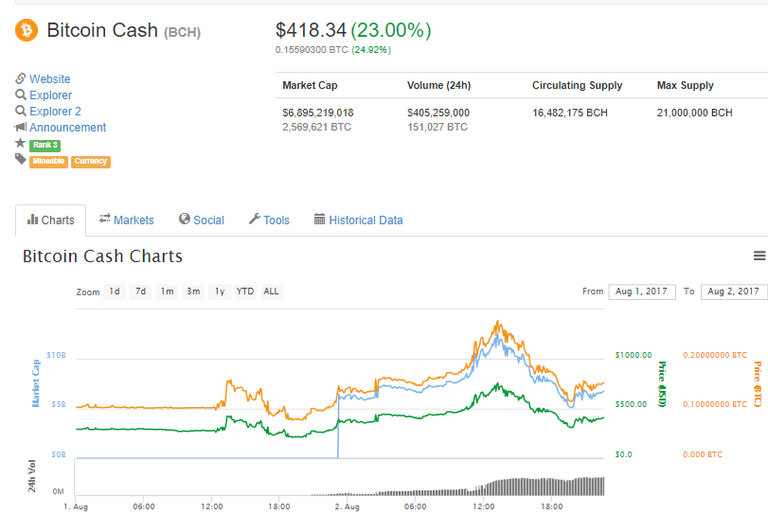Open the Website link
The image size is (768, 512).
[49, 79]
